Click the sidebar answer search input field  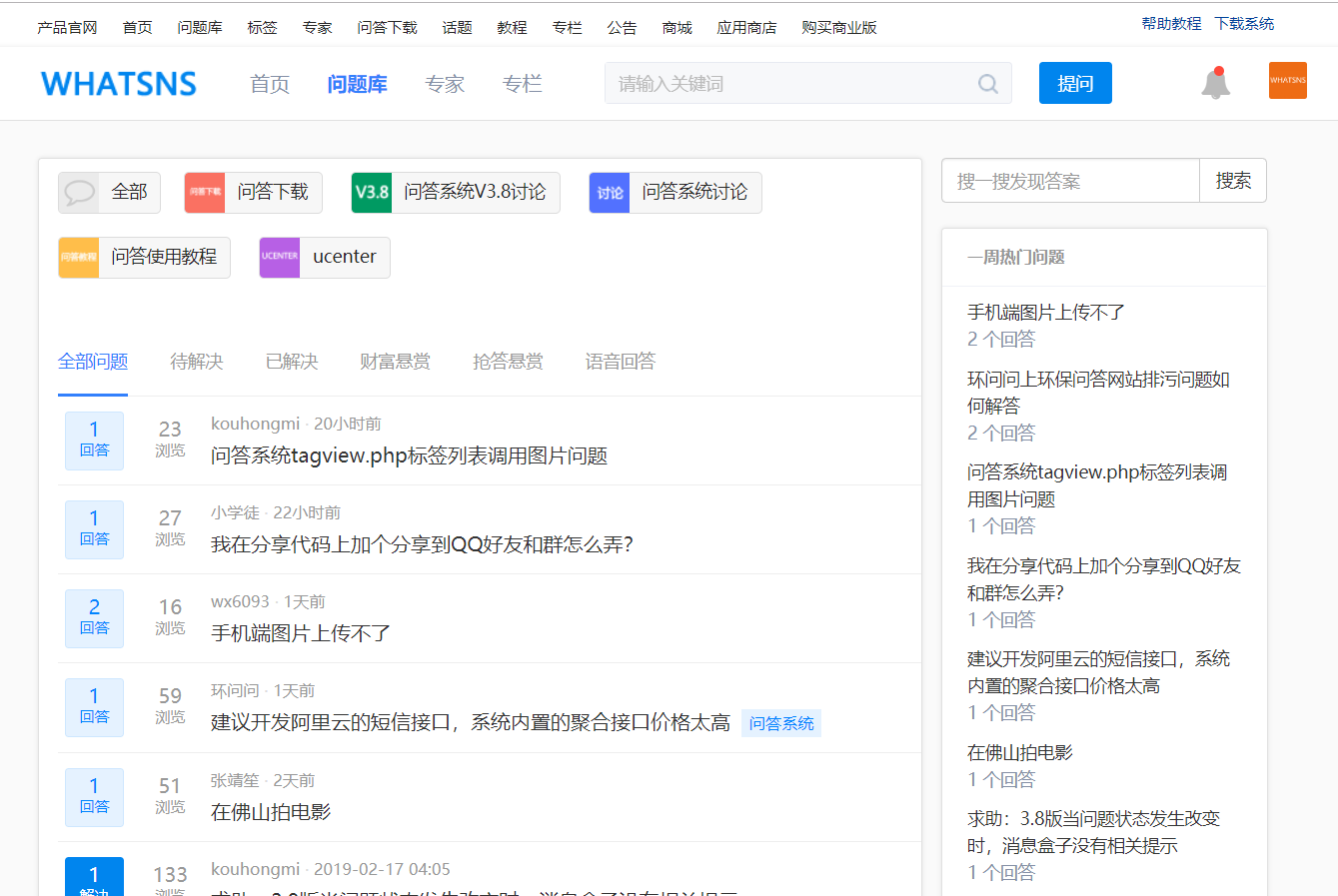(1069, 181)
